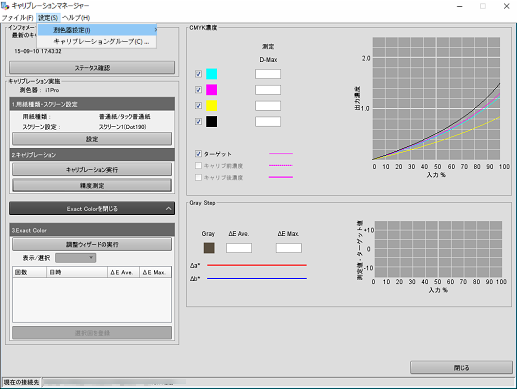Click the Gray color patch
517x389 pixels.
209,248
